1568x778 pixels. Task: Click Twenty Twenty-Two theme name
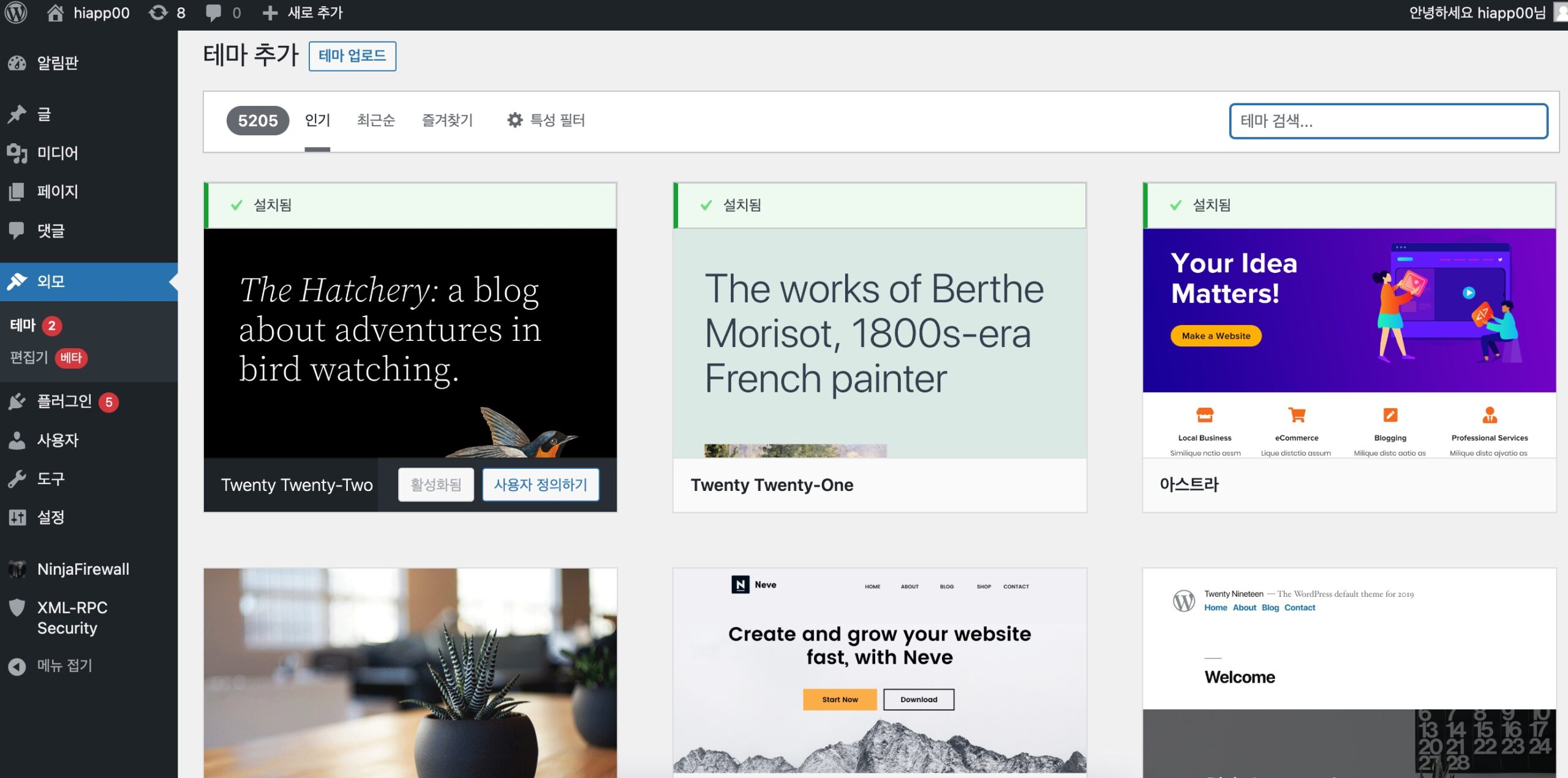click(x=296, y=485)
